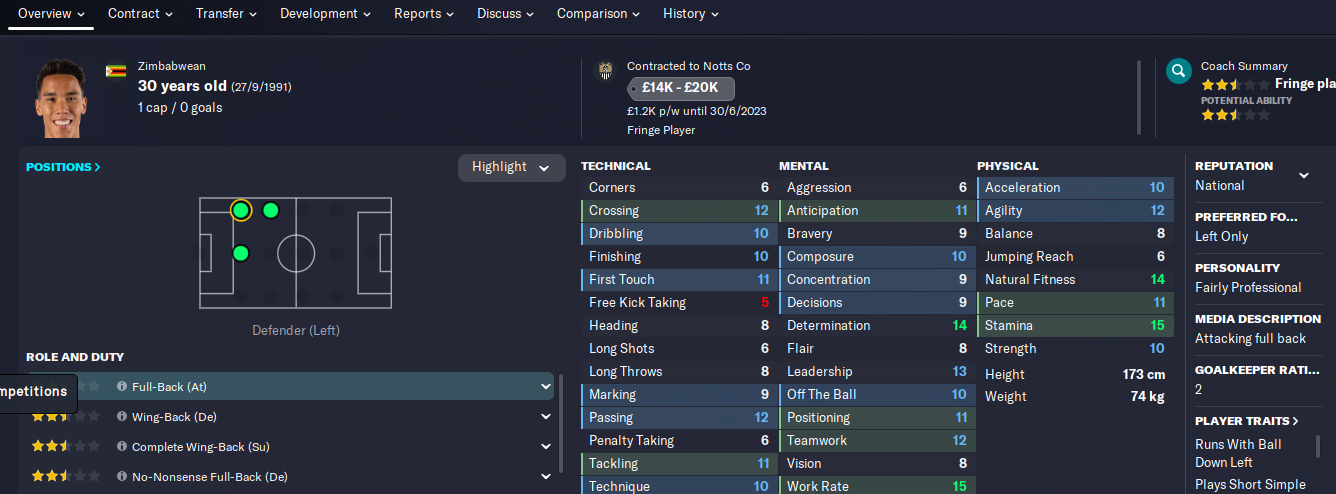Viewport: 1336px width, 494px height.
Task: Click the Zimbabwean flag icon
Action: pyautogui.click(x=116, y=71)
